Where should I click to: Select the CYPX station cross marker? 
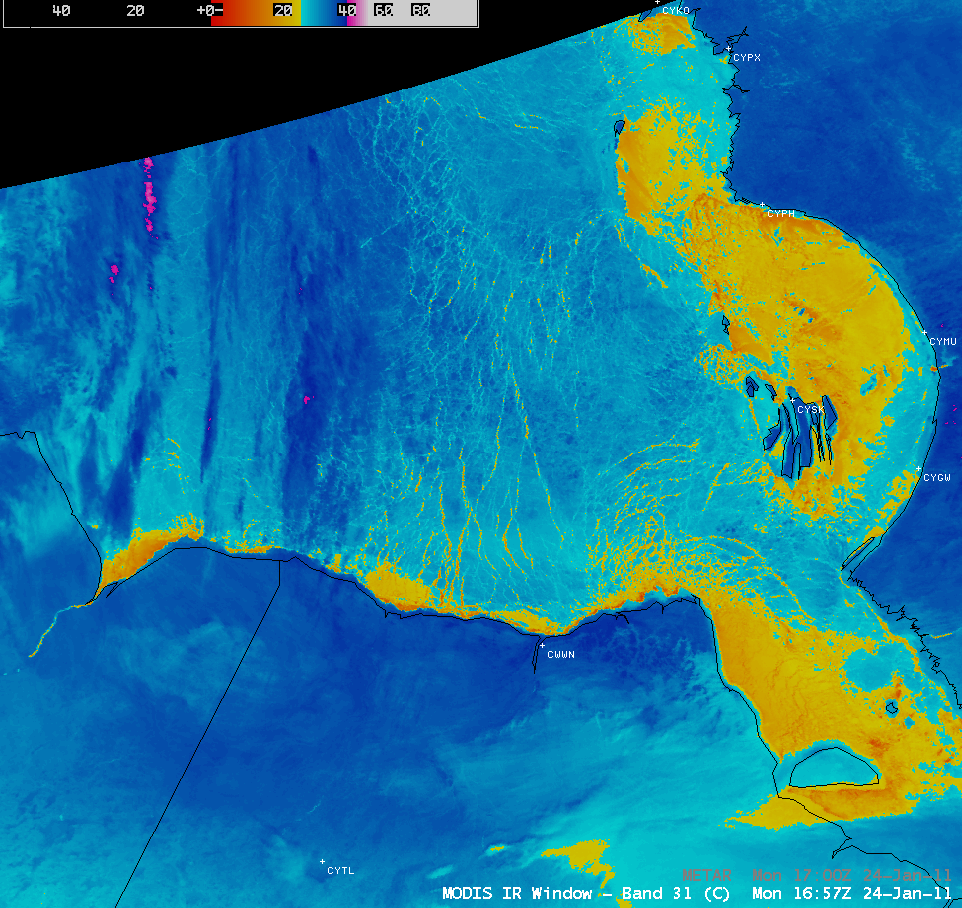click(729, 49)
